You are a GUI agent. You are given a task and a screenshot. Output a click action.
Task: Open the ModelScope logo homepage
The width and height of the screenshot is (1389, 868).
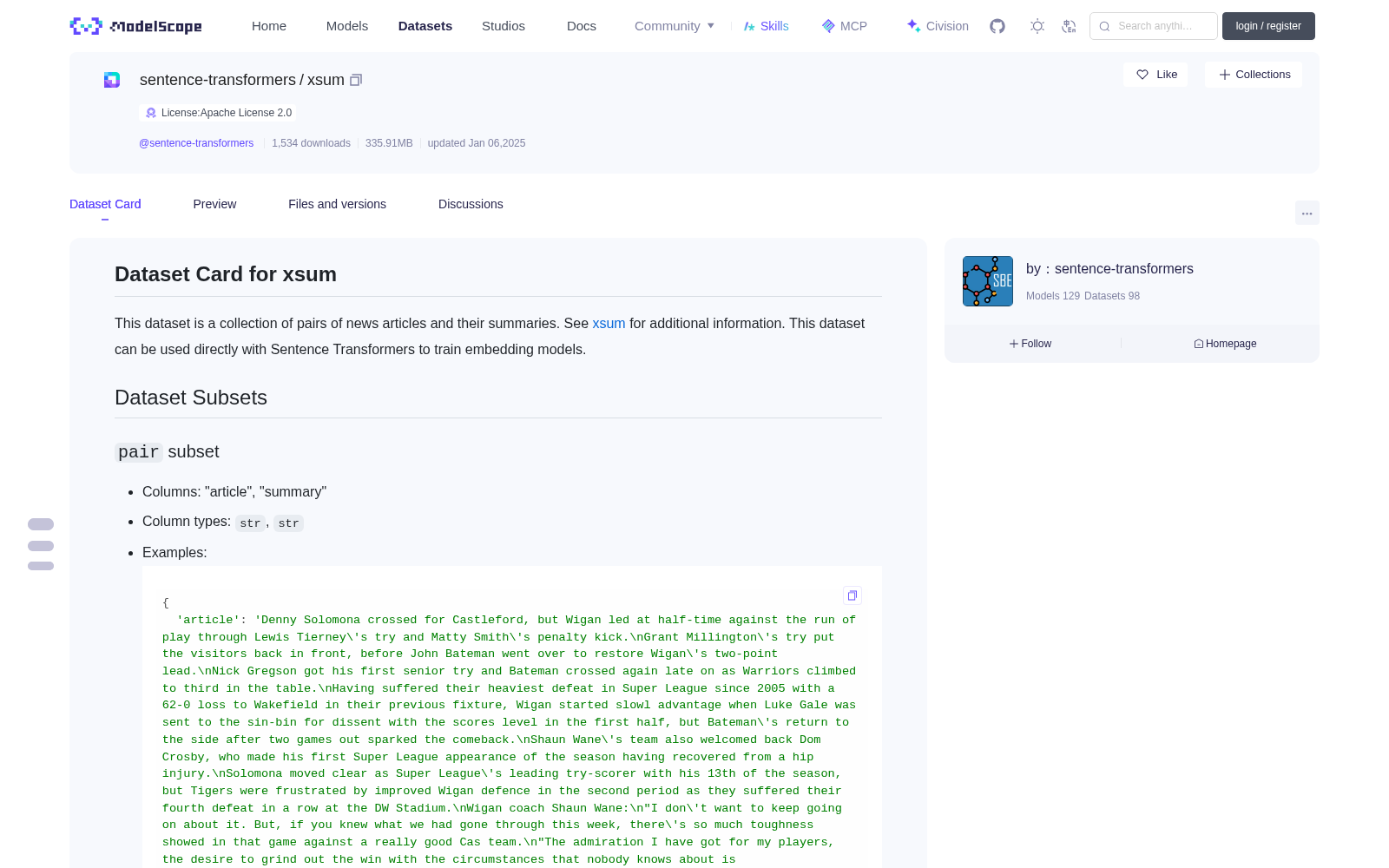pos(136,26)
